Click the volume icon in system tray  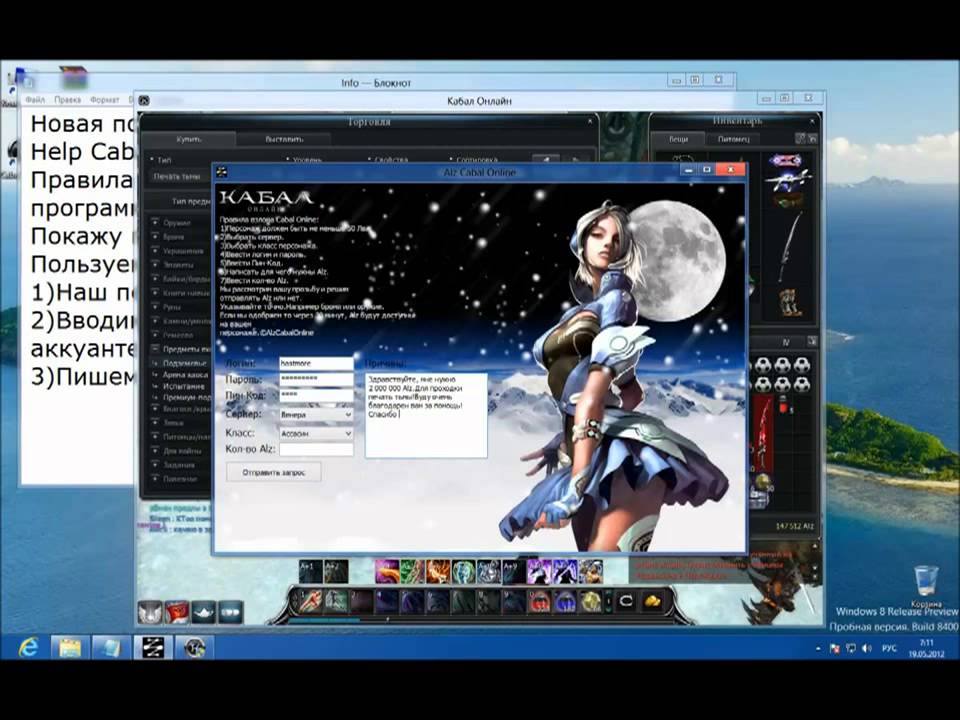(x=866, y=648)
